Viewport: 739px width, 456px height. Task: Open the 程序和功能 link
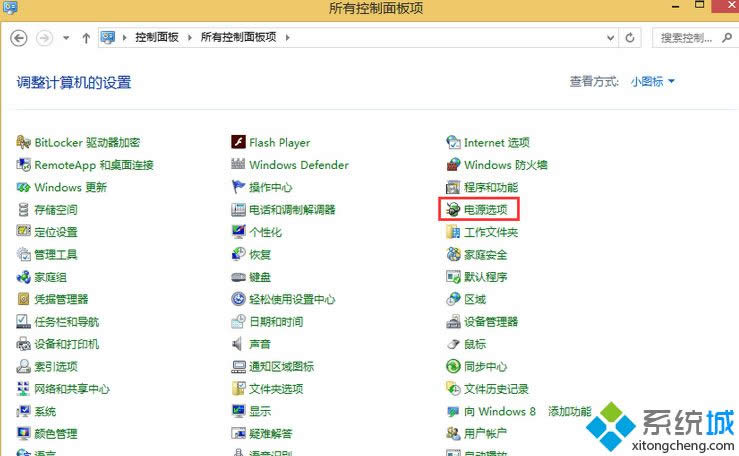tap(491, 188)
